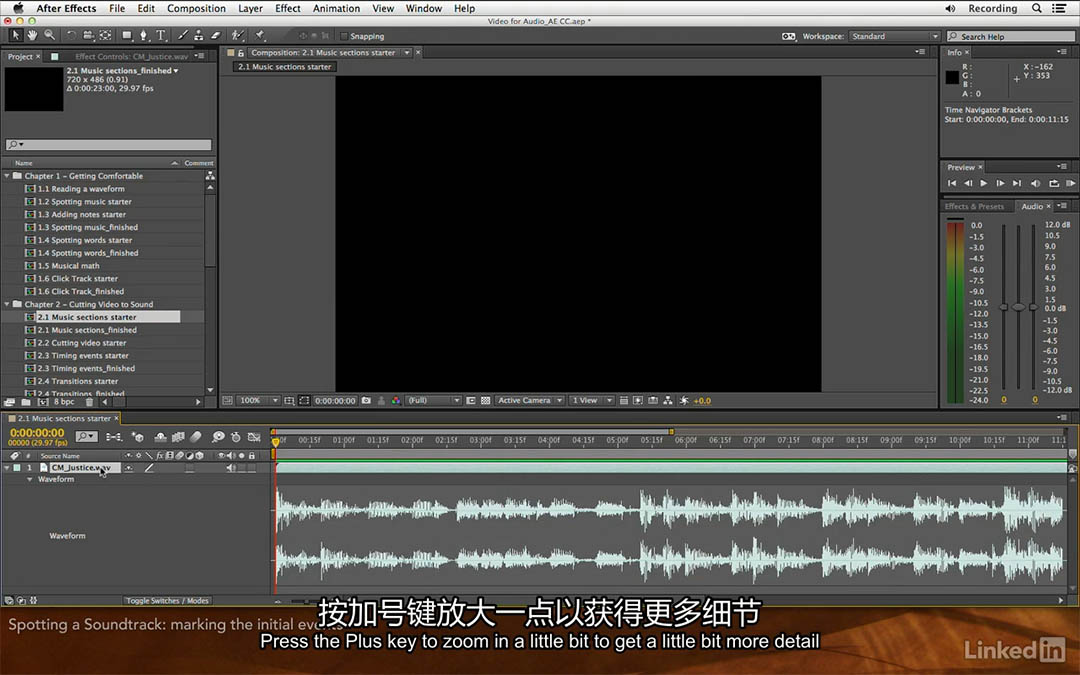The width and height of the screenshot is (1080, 675).
Task: Click the center audio level slider handle
Action: 1018,307
